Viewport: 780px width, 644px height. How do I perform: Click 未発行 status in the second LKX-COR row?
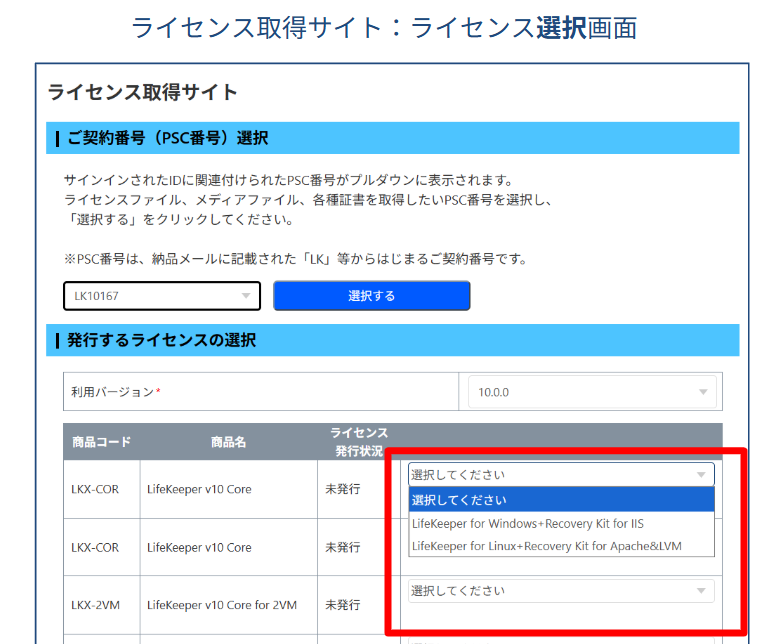click(x=342, y=548)
